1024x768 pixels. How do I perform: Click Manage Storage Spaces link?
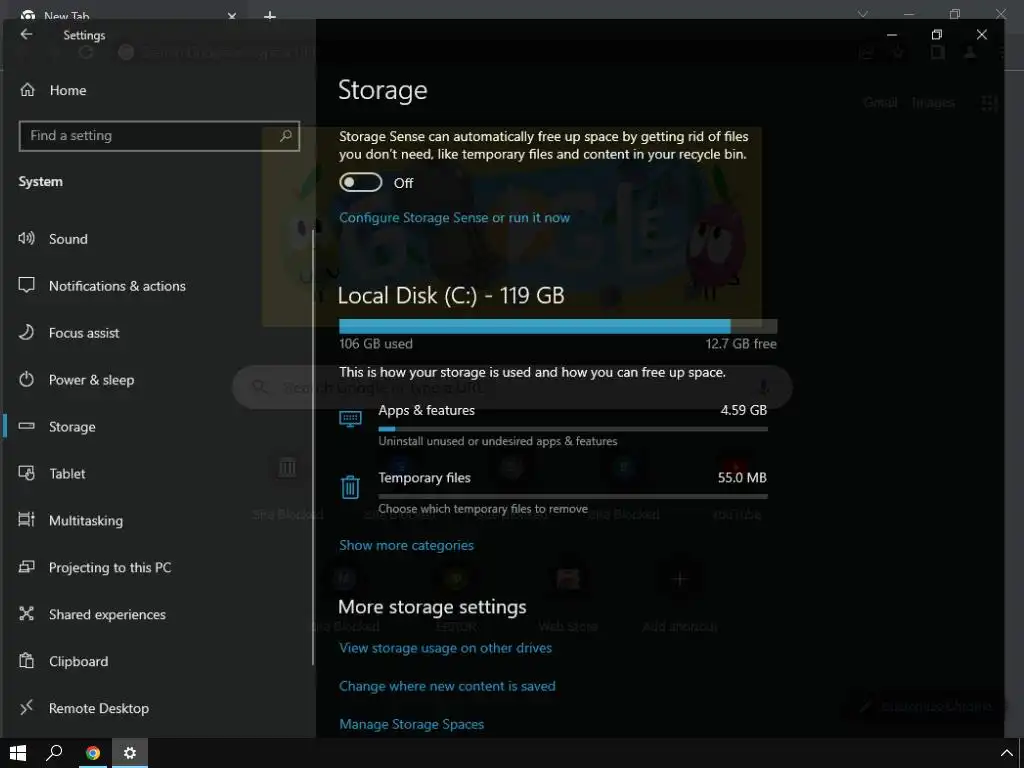pos(411,724)
